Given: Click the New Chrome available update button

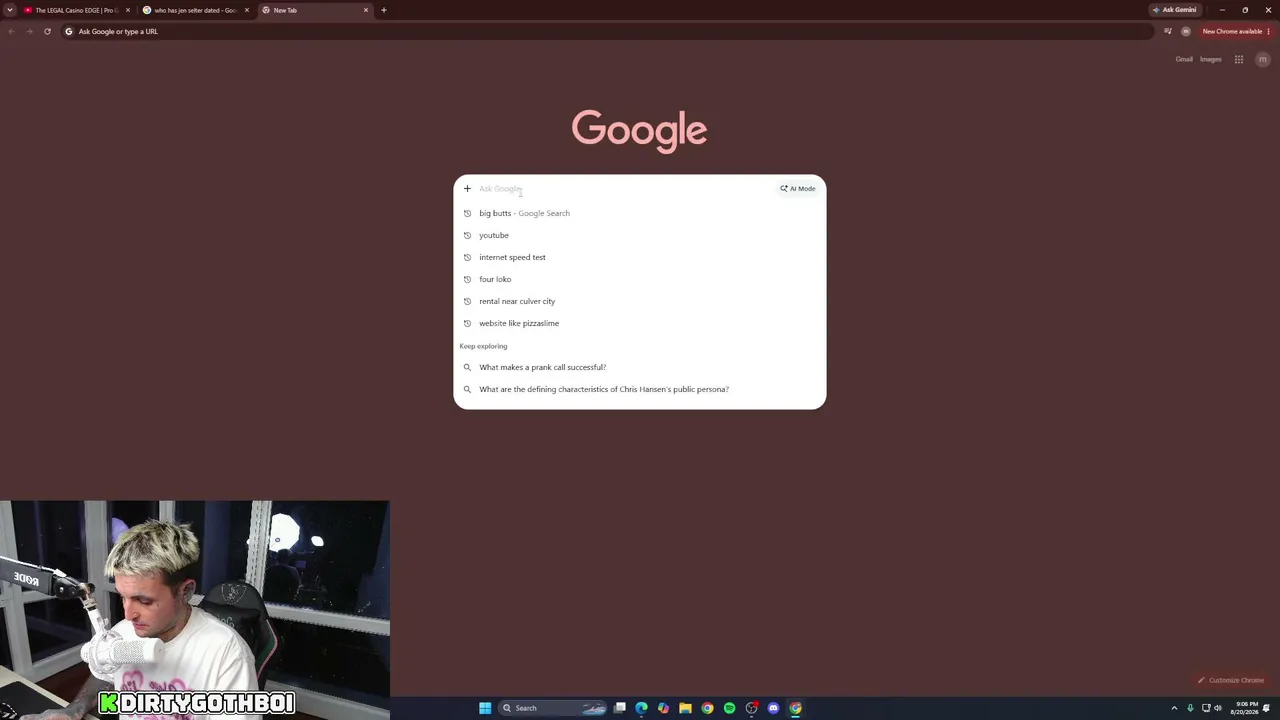Looking at the screenshot, I should click(1235, 31).
